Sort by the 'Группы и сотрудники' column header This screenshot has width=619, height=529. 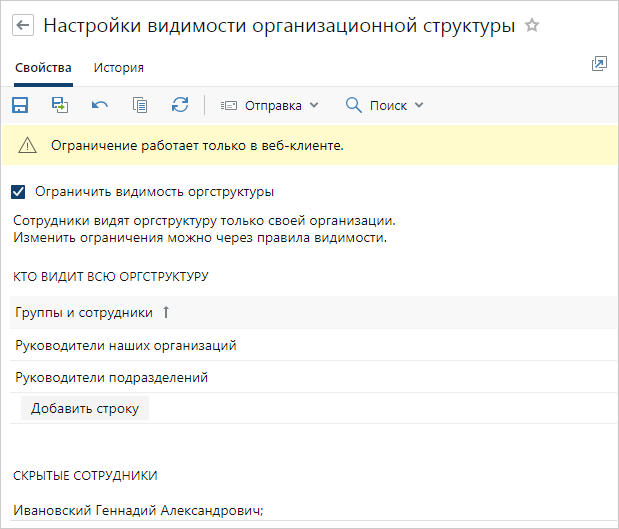(x=84, y=313)
